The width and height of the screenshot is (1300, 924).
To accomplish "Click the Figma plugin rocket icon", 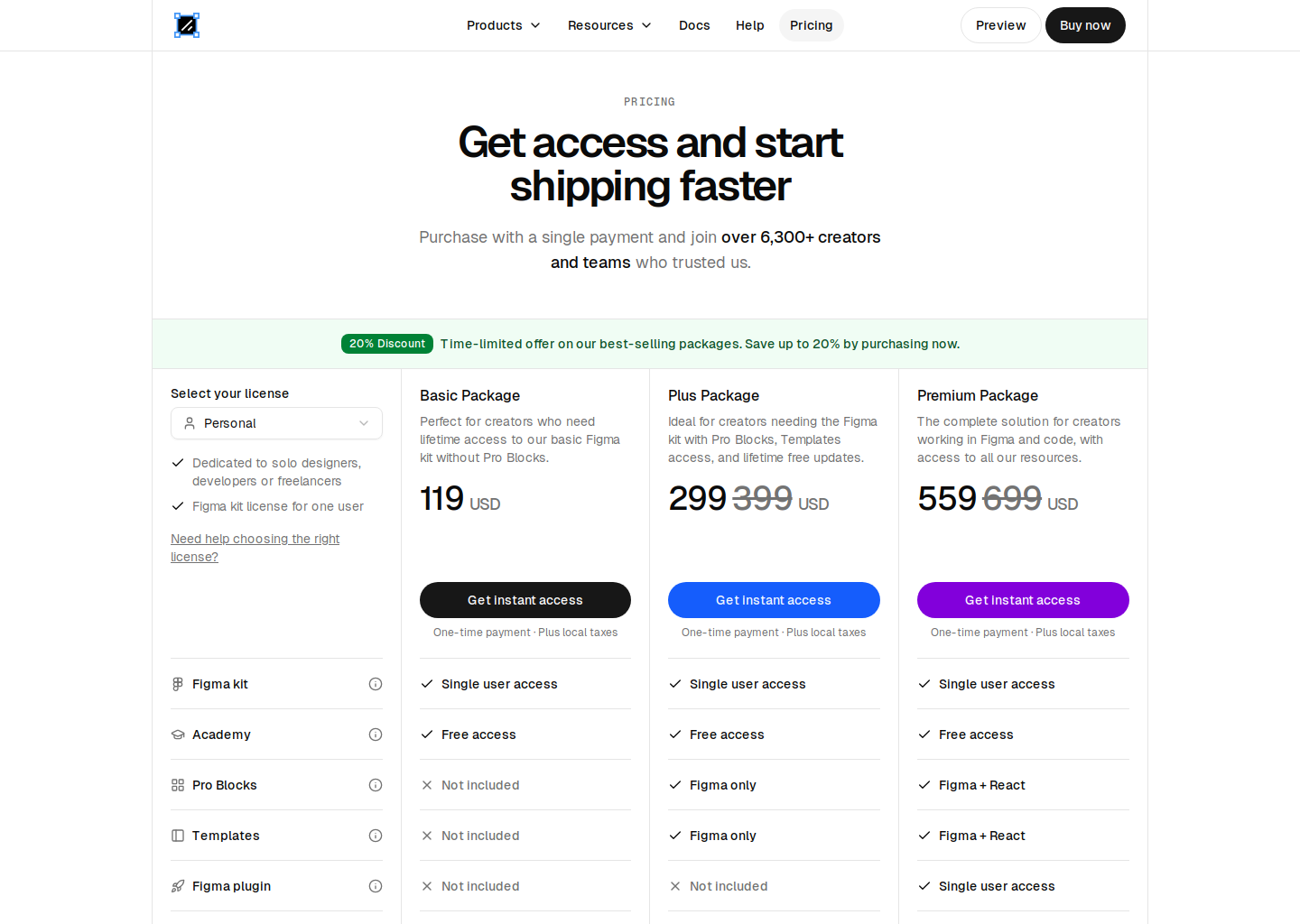I will [177, 886].
